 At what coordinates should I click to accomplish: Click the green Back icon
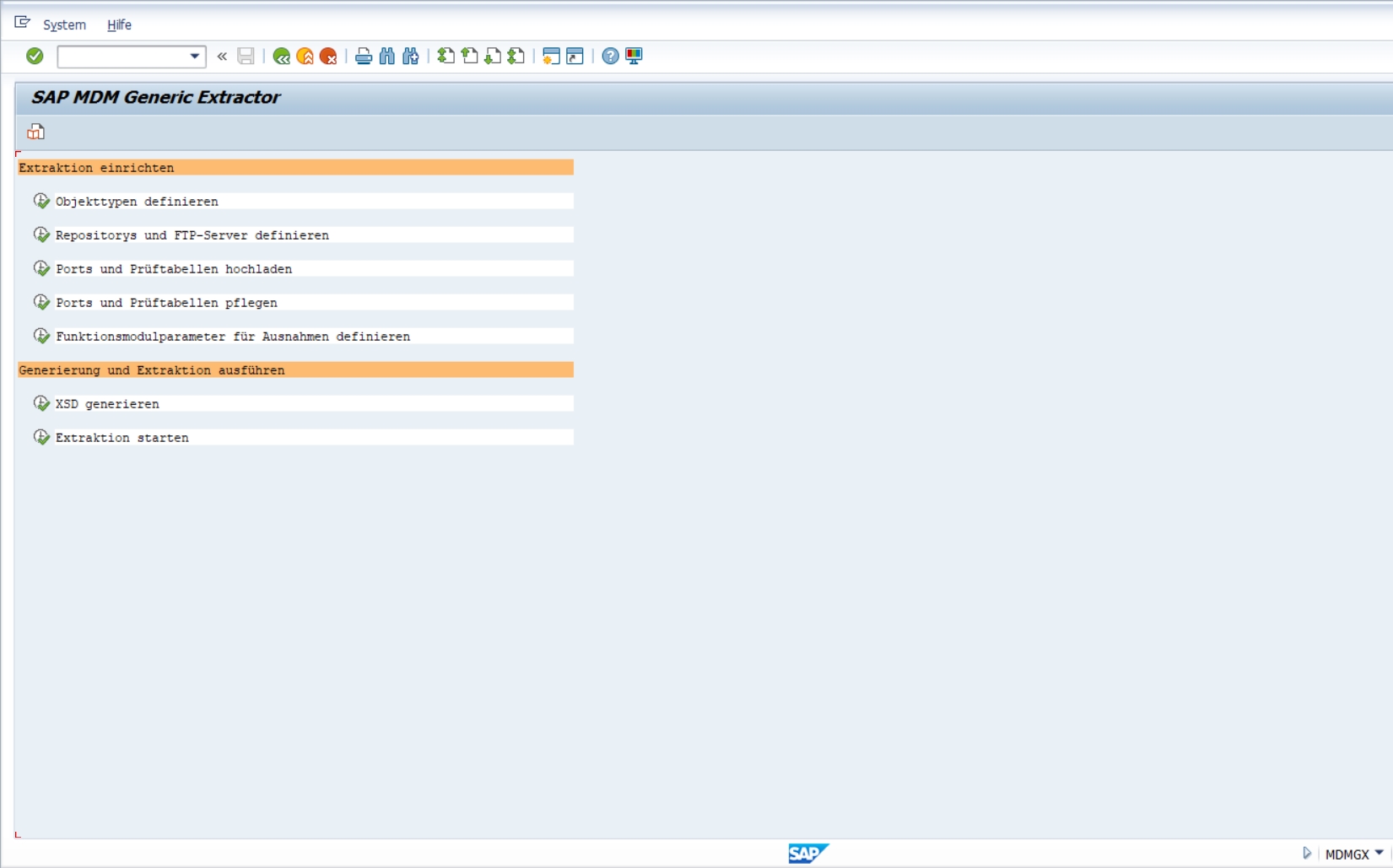(282, 57)
